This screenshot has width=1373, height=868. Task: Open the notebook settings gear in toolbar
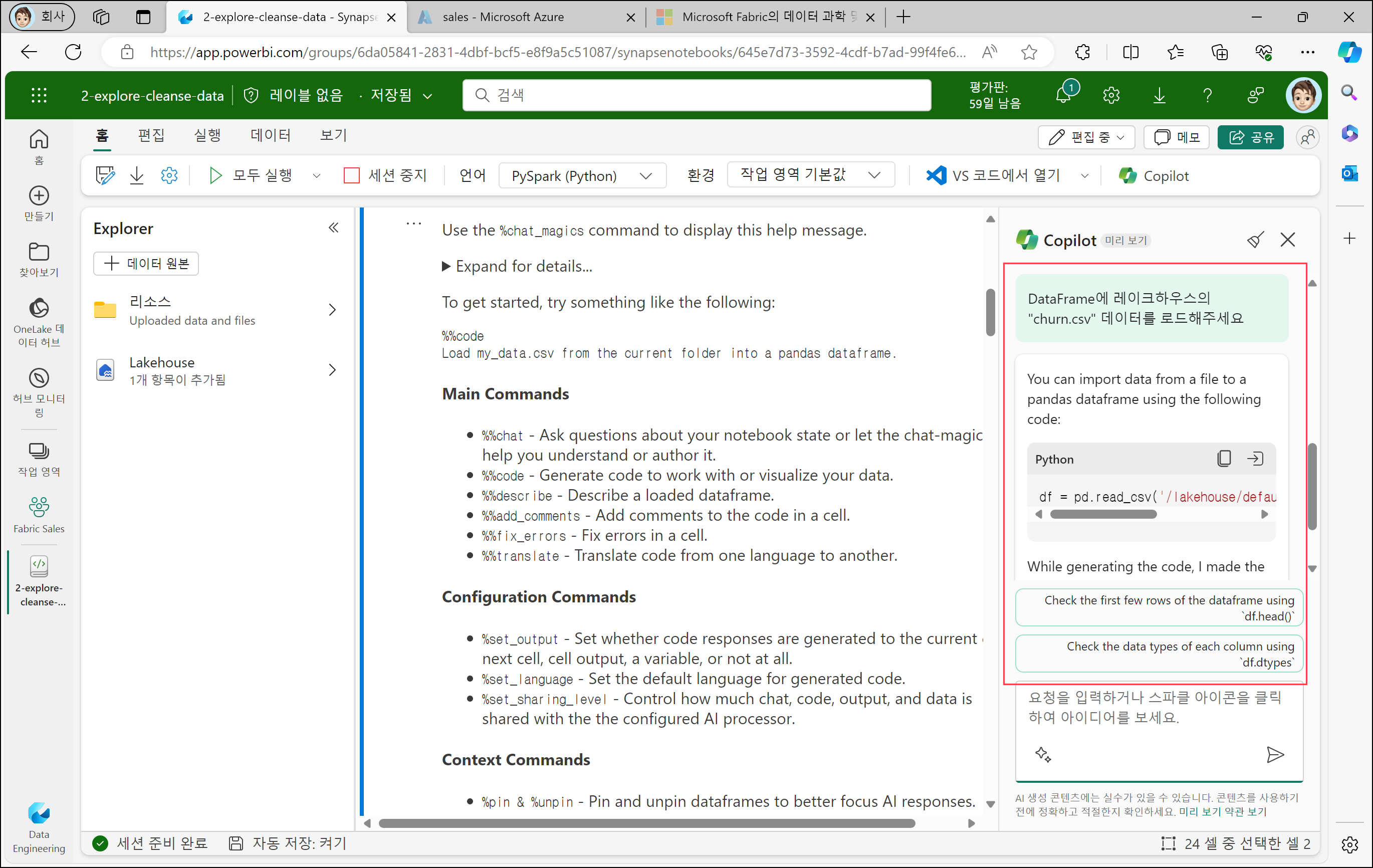169,175
